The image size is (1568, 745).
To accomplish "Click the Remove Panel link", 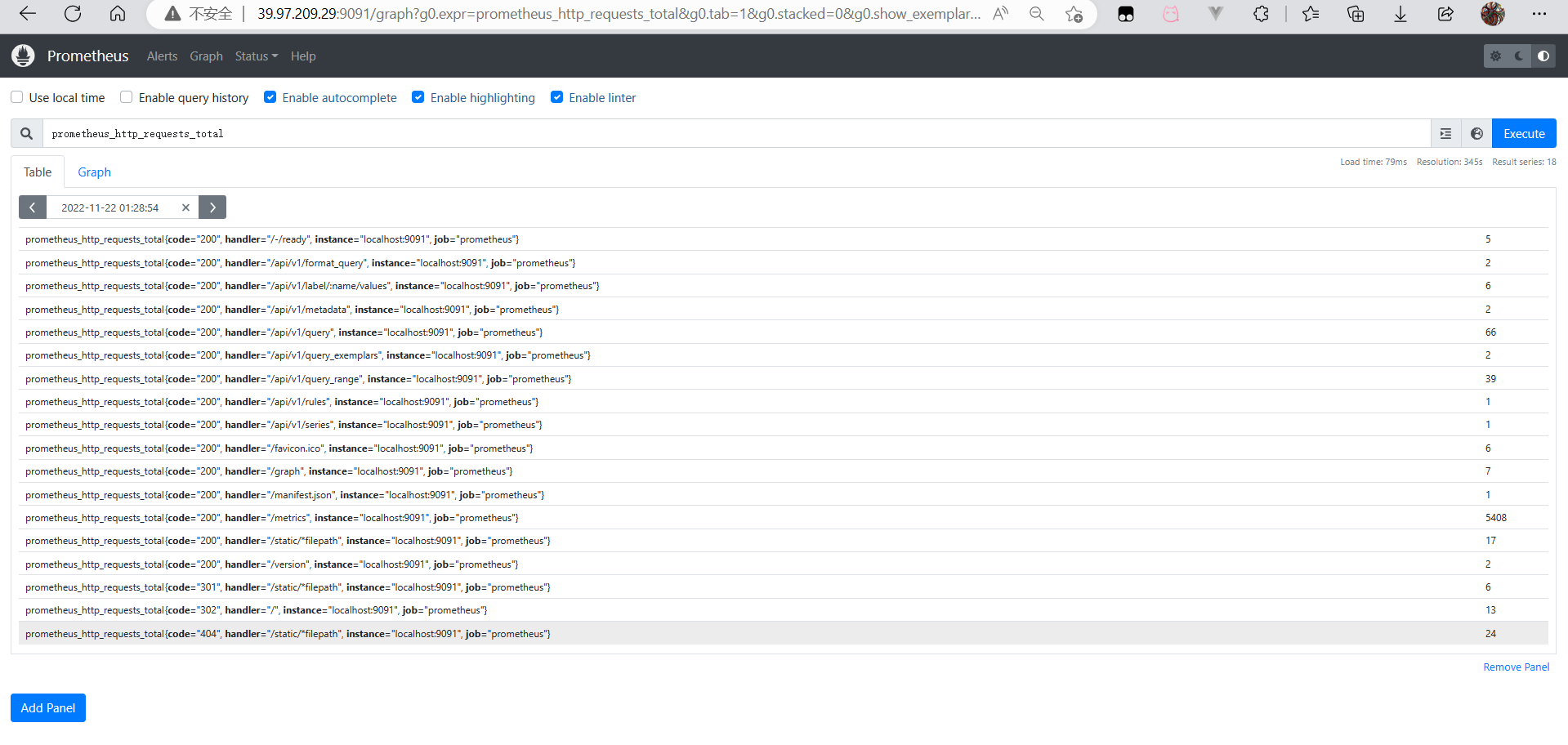I will (x=1516, y=667).
